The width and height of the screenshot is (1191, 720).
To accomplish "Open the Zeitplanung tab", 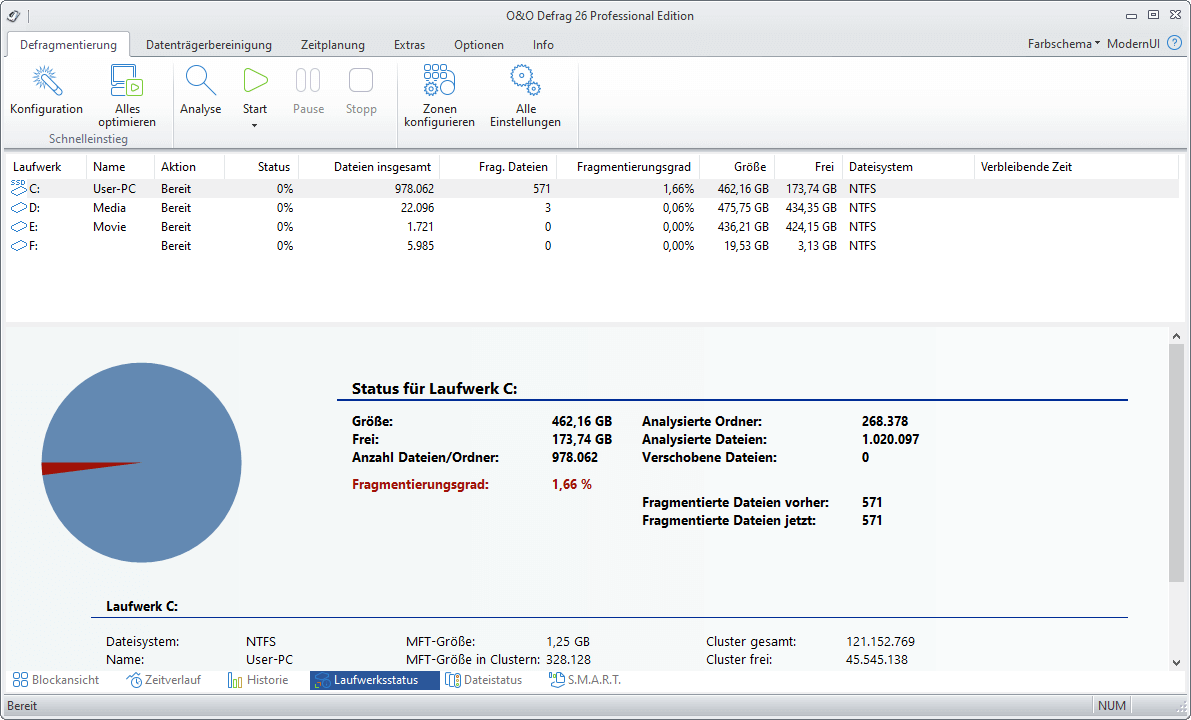I will coord(333,45).
